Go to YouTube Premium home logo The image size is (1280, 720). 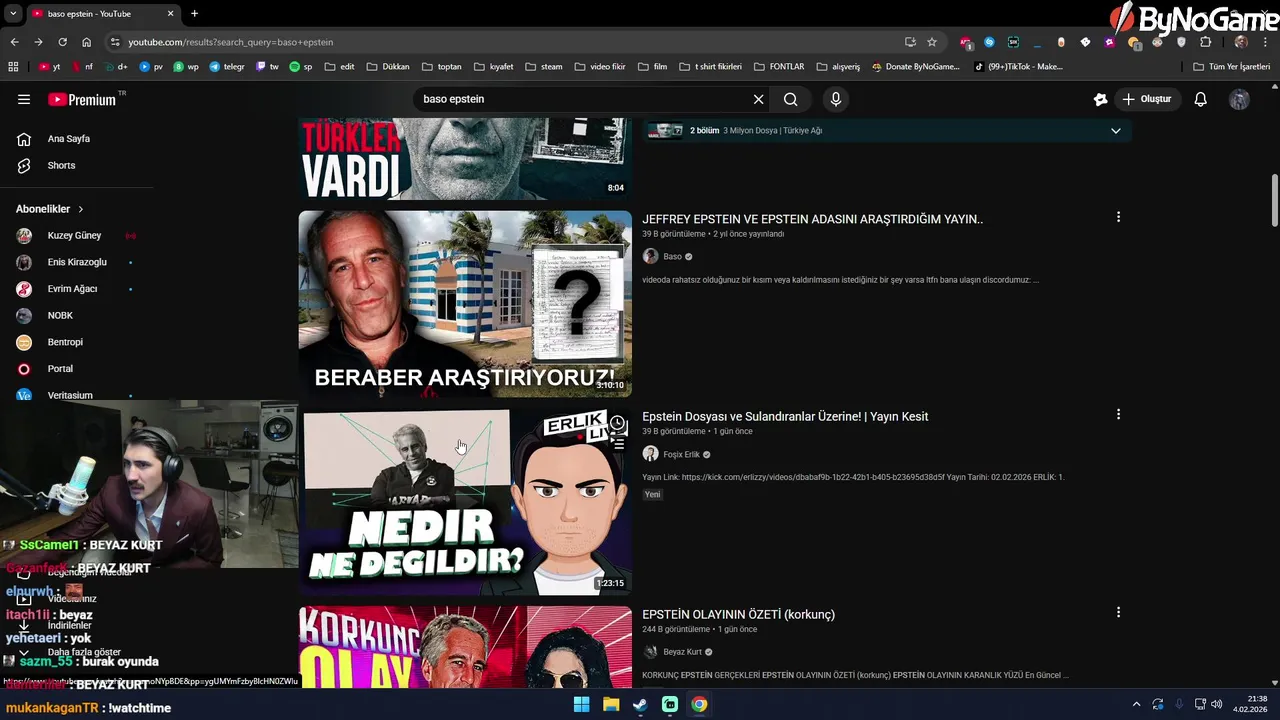click(x=84, y=99)
